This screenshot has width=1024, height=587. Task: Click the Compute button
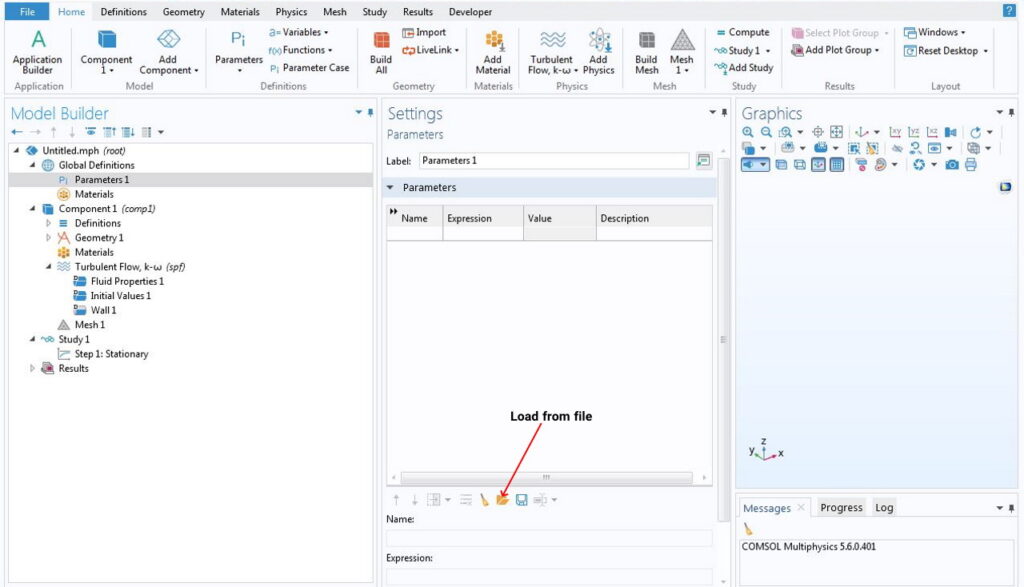[x=742, y=32]
